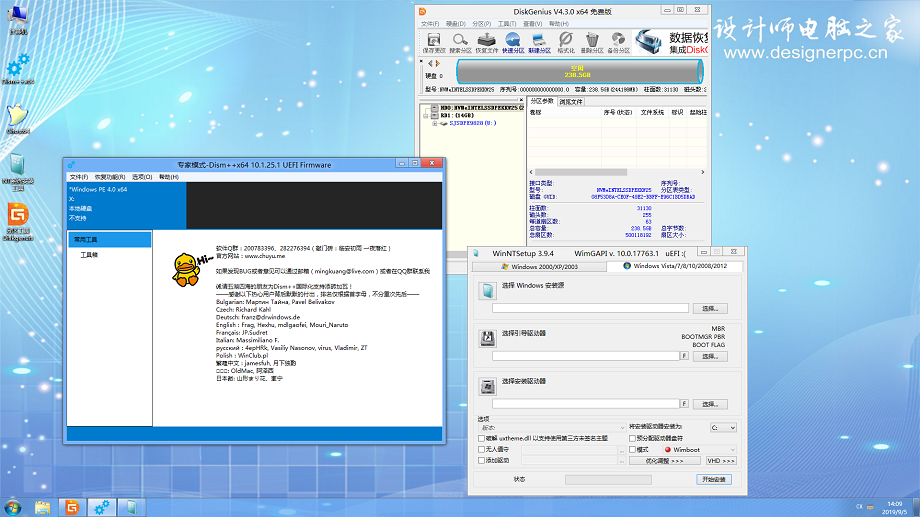Open mount drive letter C: dropdown
The width and height of the screenshot is (920, 517).
click(x=723, y=428)
